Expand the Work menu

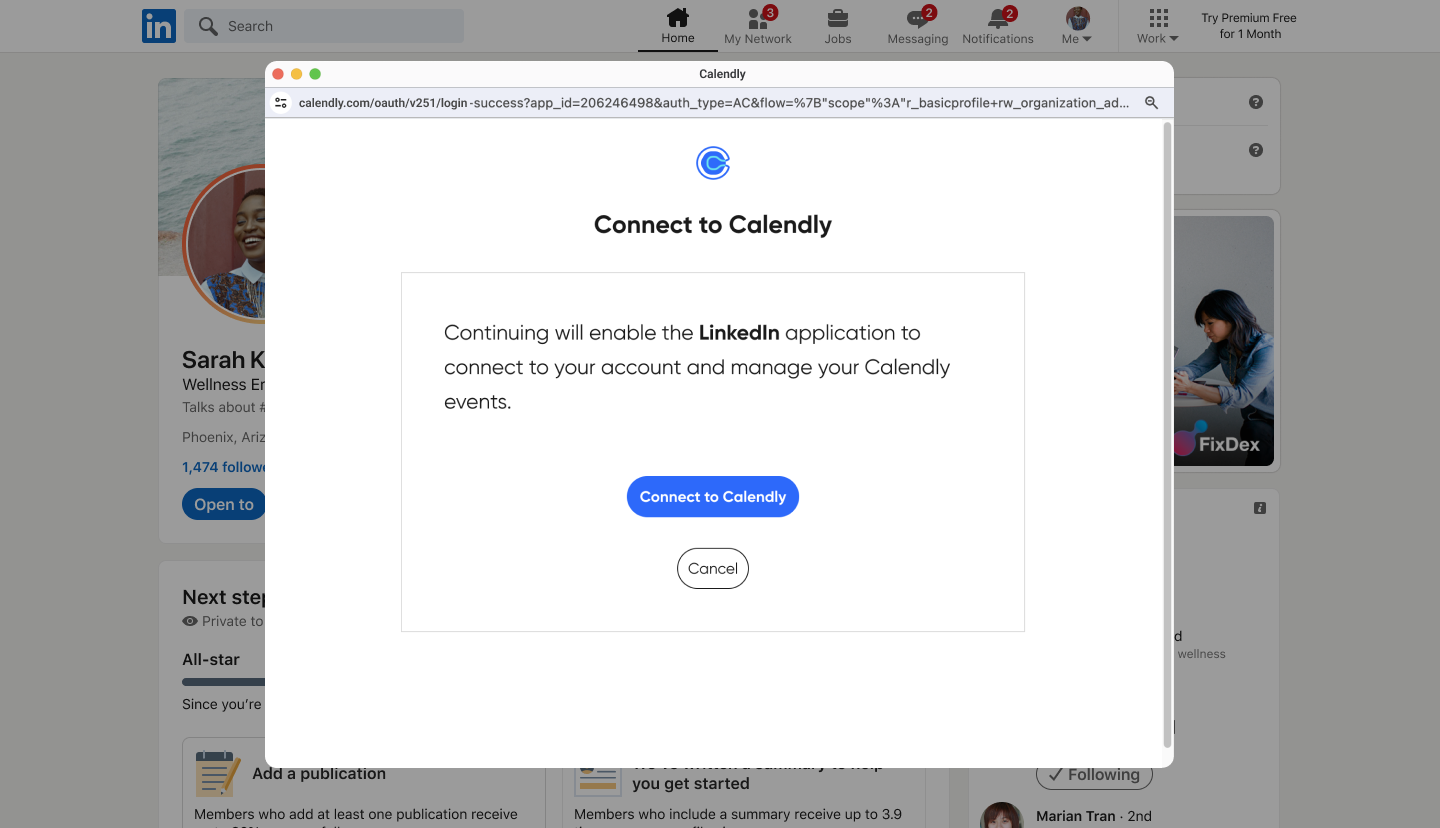coord(1157,37)
